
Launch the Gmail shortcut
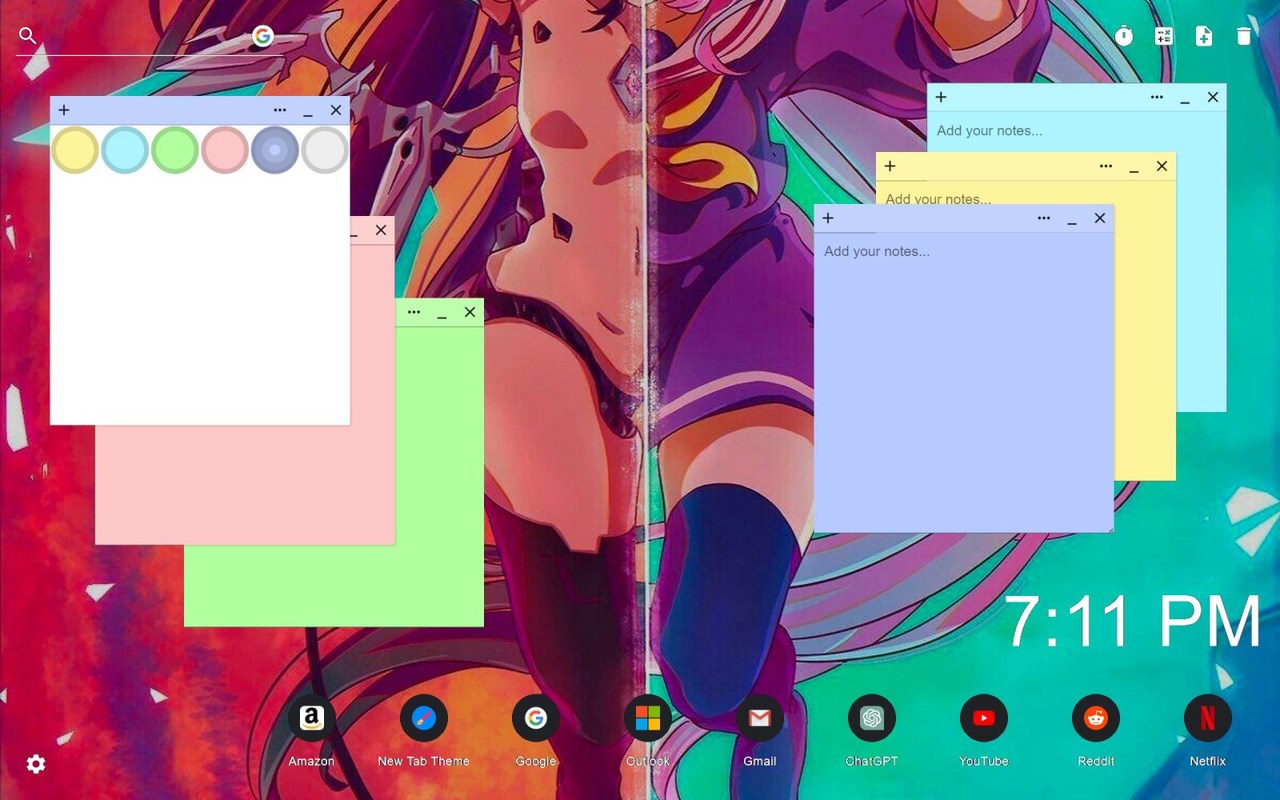click(760, 718)
